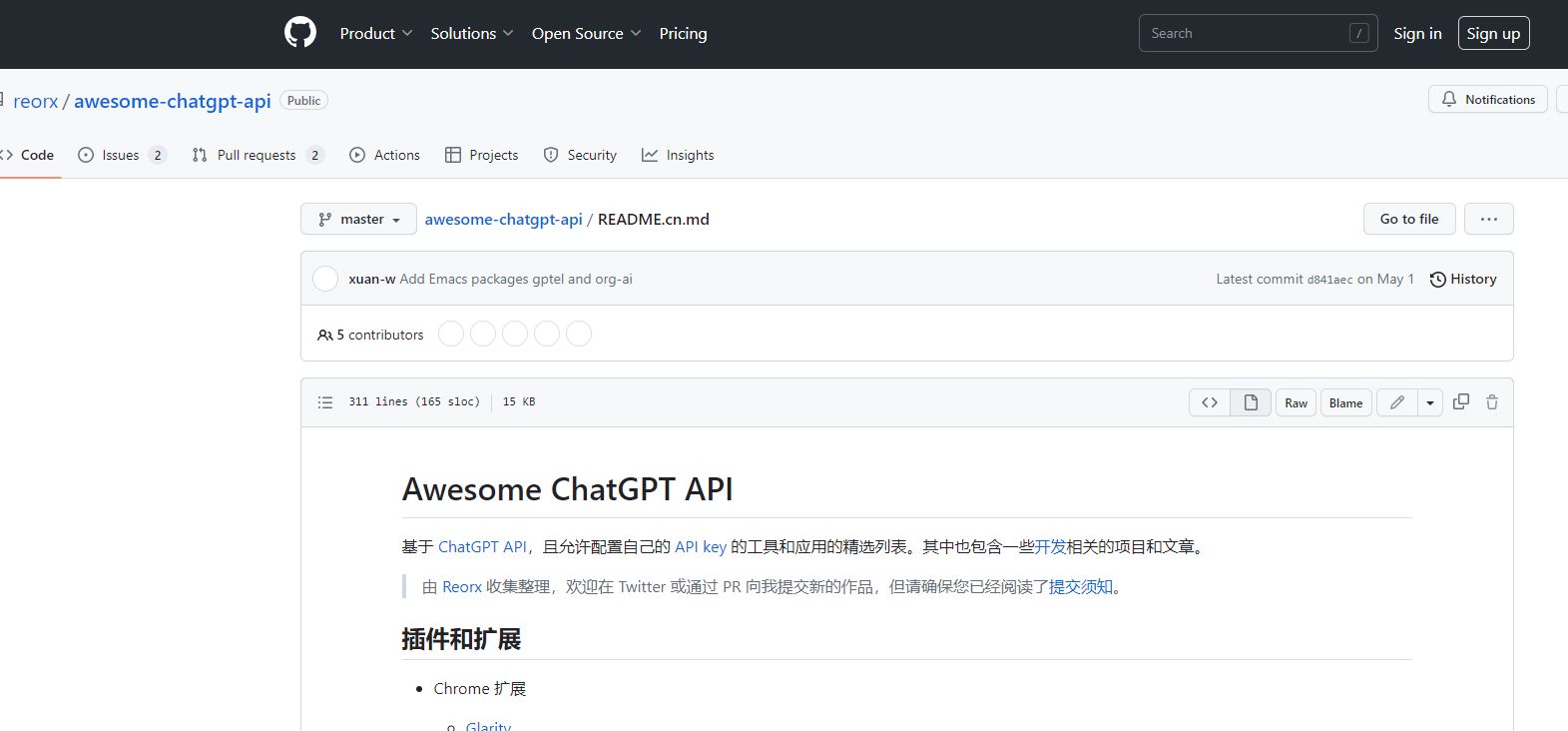Screen dimensions: 1568x731
Task: Open the master branch dropdown
Action: click(359, 219)
